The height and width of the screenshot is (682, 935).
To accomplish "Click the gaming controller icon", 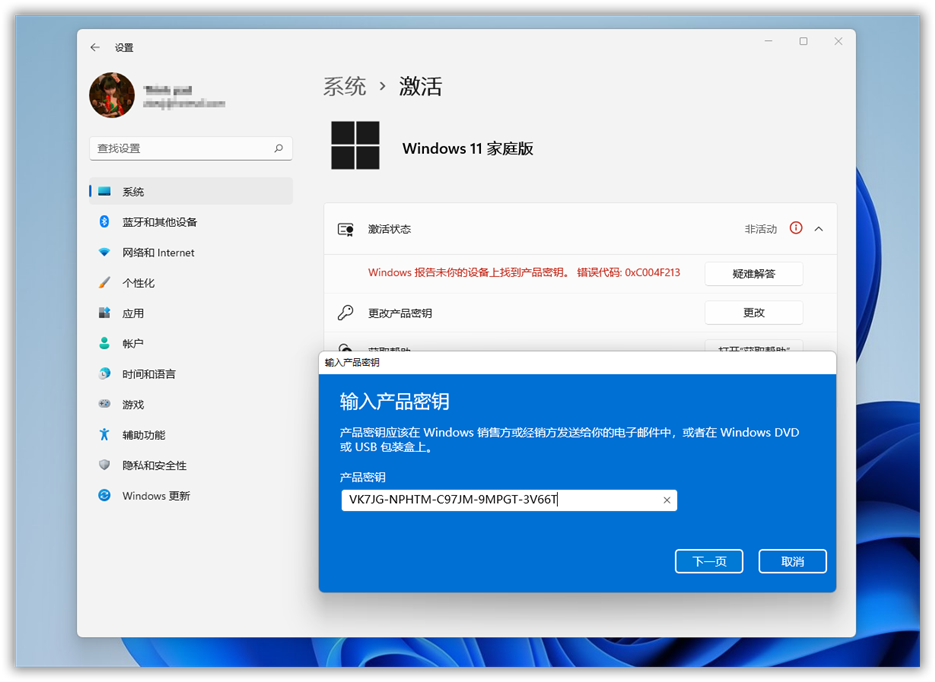I will coord(104,404).
